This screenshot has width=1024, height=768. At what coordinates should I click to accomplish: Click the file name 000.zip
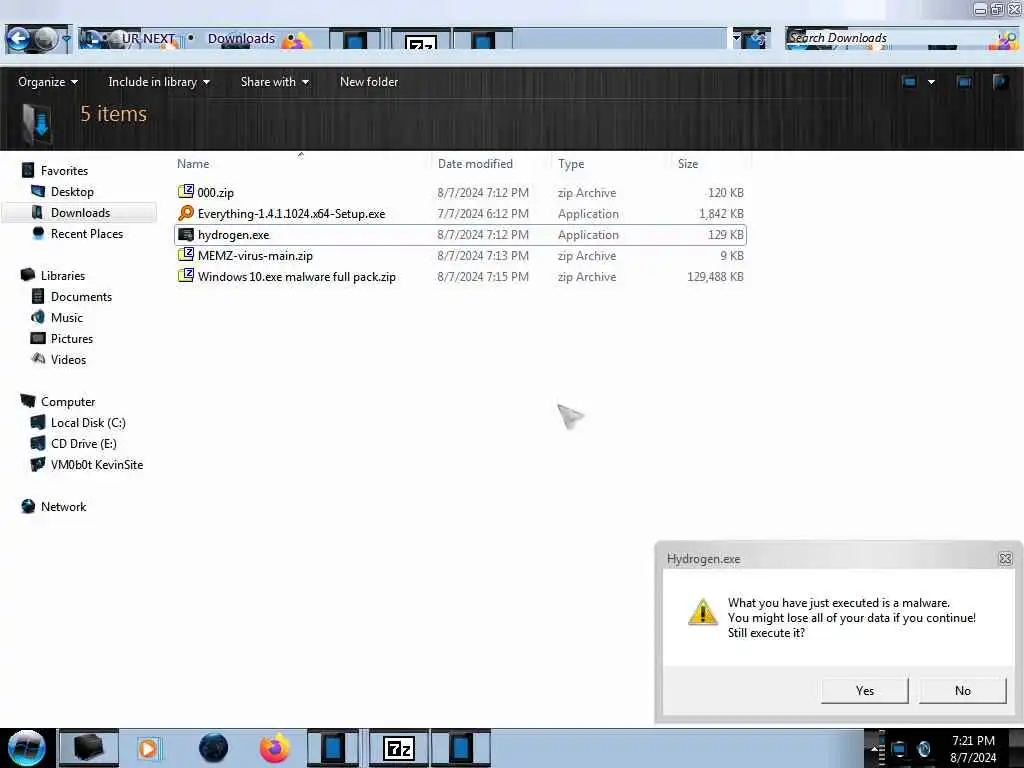pyautogui.click(x=216, y=193)
